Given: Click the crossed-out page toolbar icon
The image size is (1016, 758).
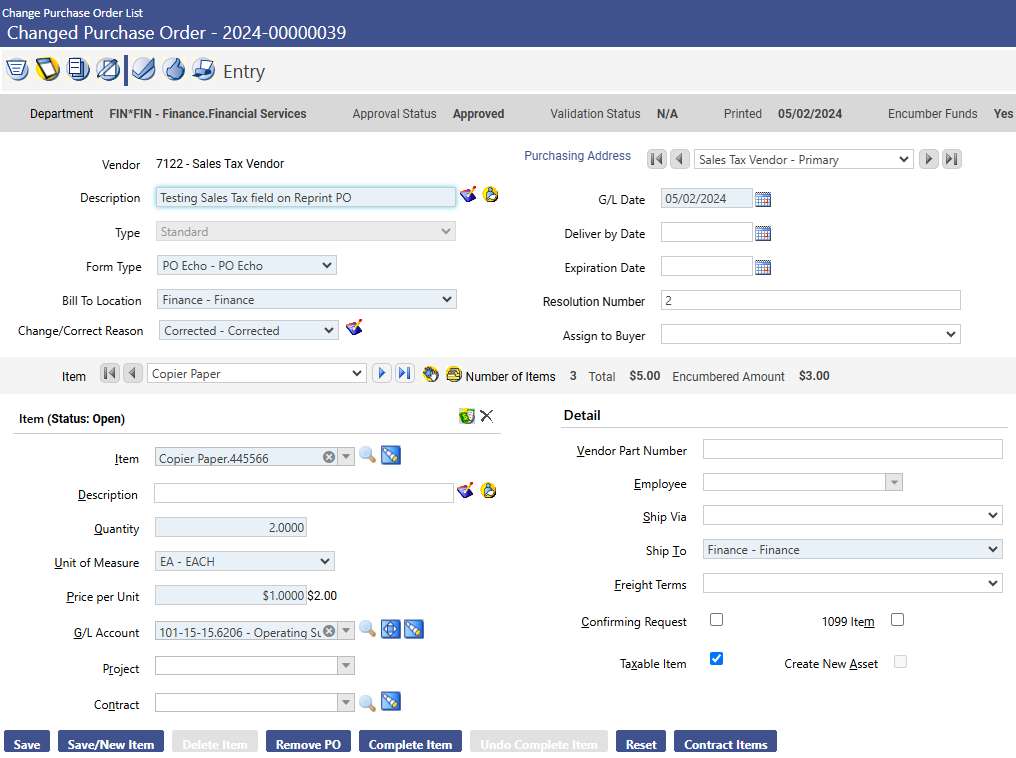Looking at the screenshot, I should 108,69.
